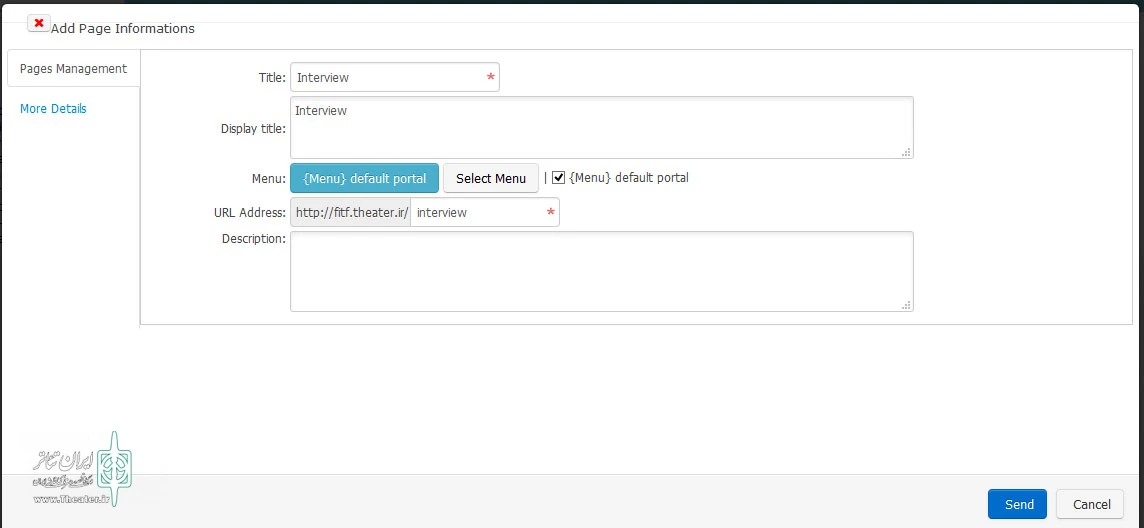Image resolution: width=1144 pixels, height=528 pixels.
Task: Click the http://fitf.theater.ir/ URL prefix
Action: (351, 212)
